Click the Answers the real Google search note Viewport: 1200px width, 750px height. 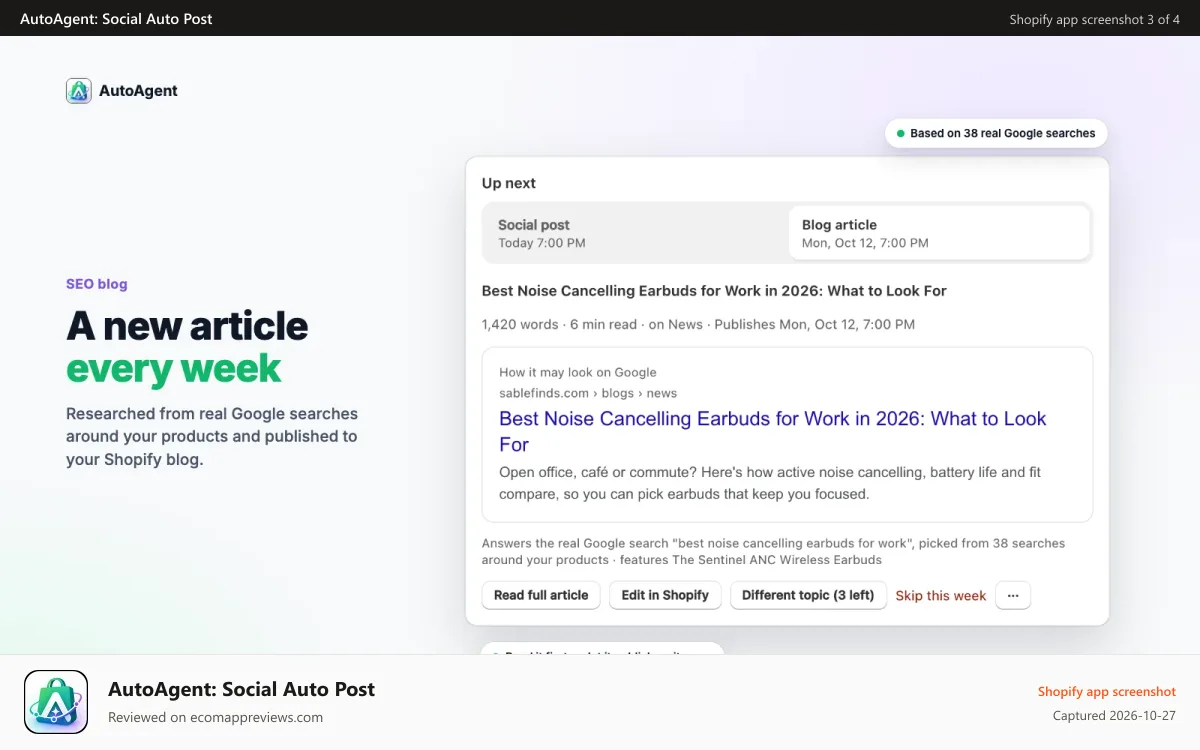pos(773,551)
